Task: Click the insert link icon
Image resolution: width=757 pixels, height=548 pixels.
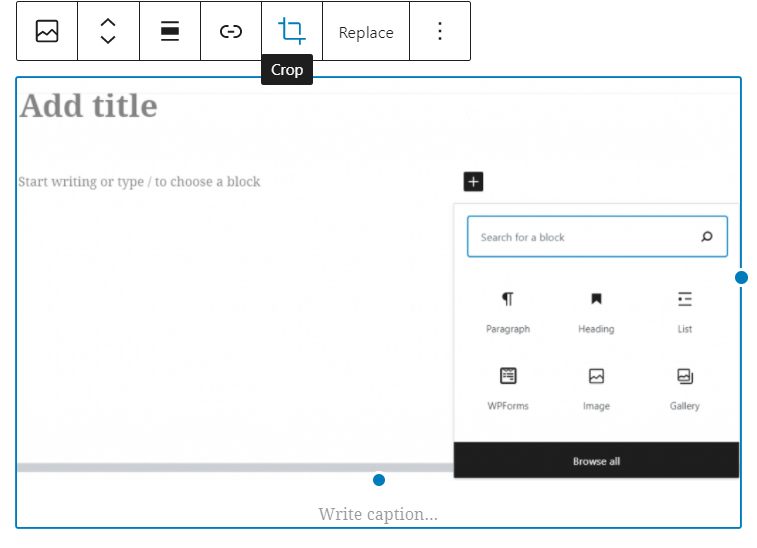Action: click(231, 32)
